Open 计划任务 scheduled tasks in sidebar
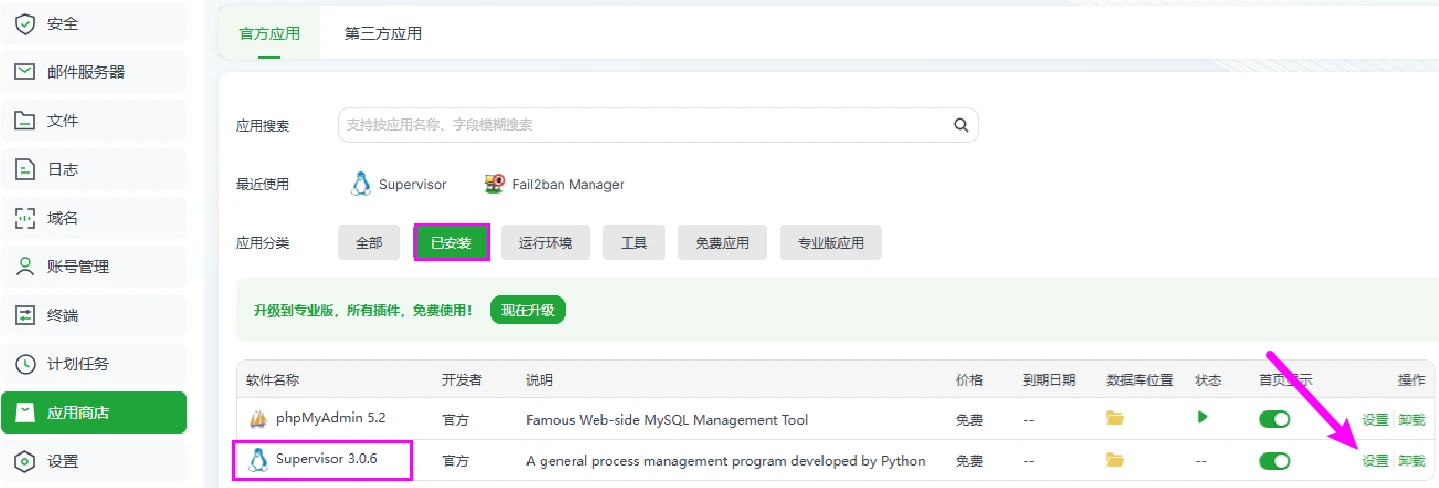Viewport: 1439px width, 488px height. [x=94, y=364]
